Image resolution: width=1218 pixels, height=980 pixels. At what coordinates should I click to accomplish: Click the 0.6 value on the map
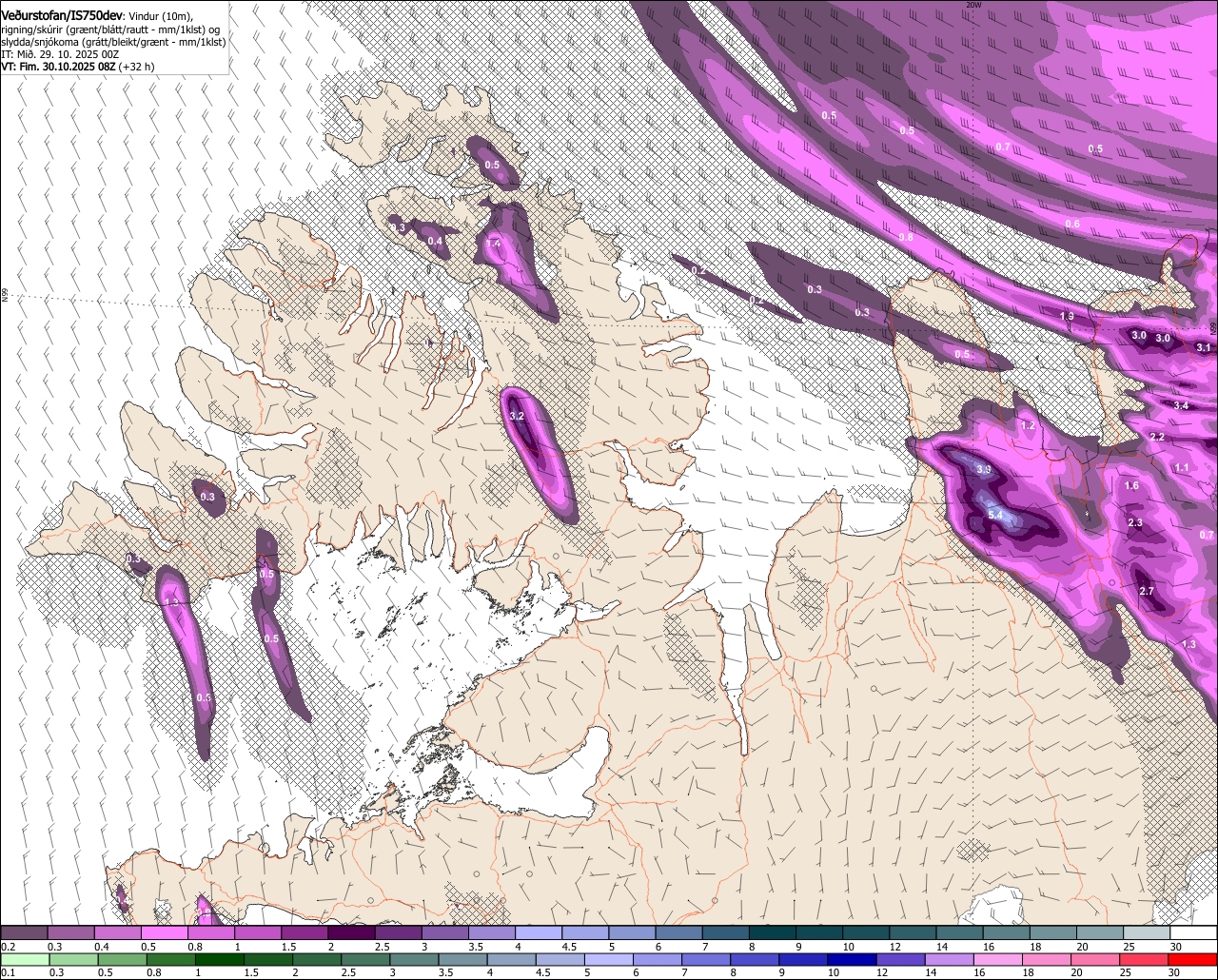click(1072, 224)
